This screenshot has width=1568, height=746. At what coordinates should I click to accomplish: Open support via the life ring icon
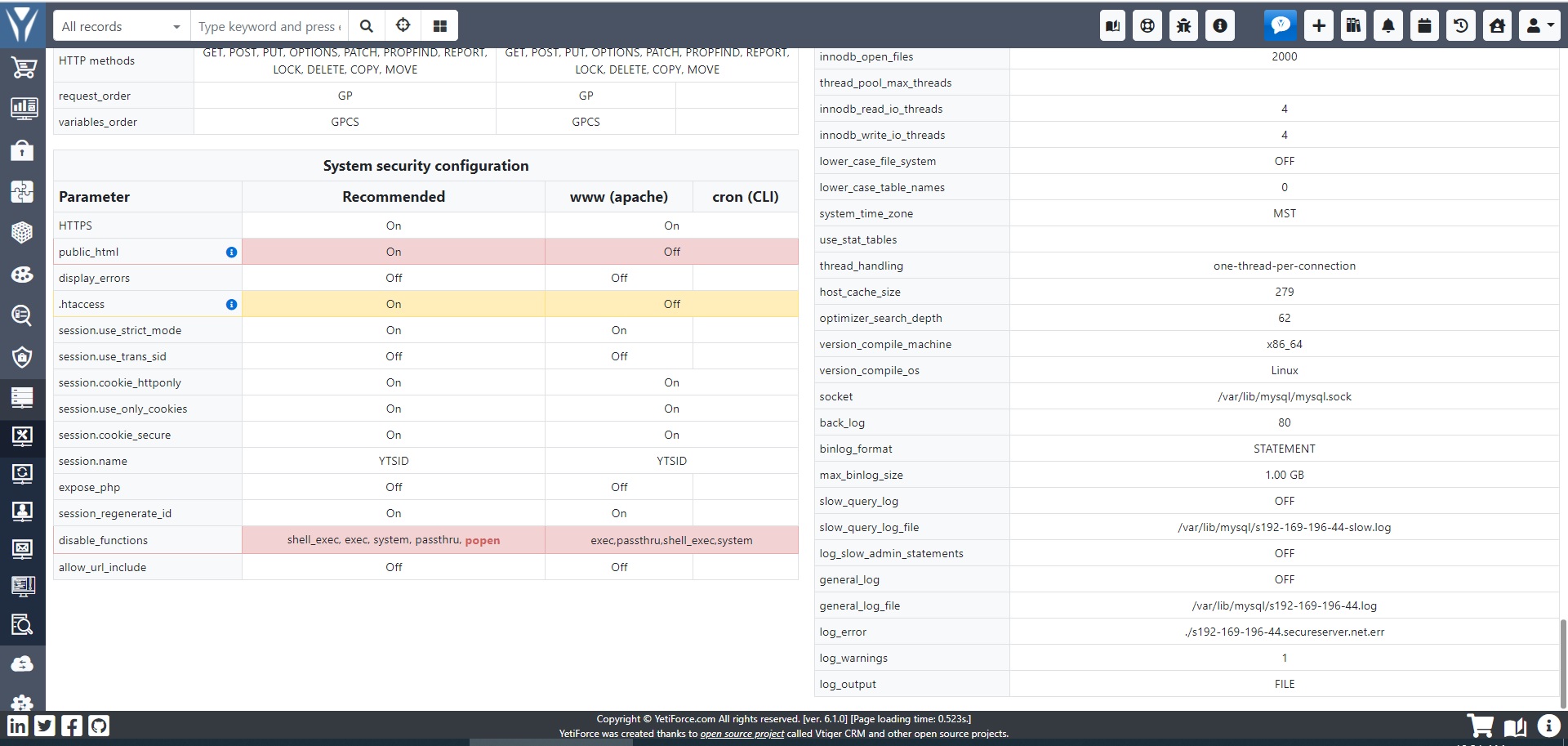[1147, 25]
